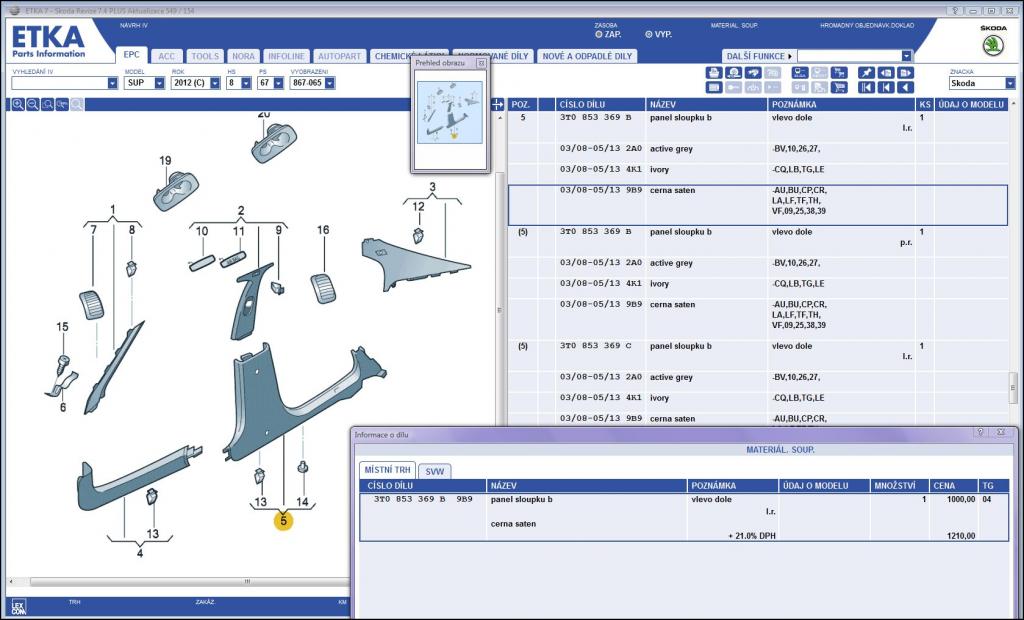Screen dimensions: 1024x620
Task: Click the print icon in the toolbar
Action: 714,73
